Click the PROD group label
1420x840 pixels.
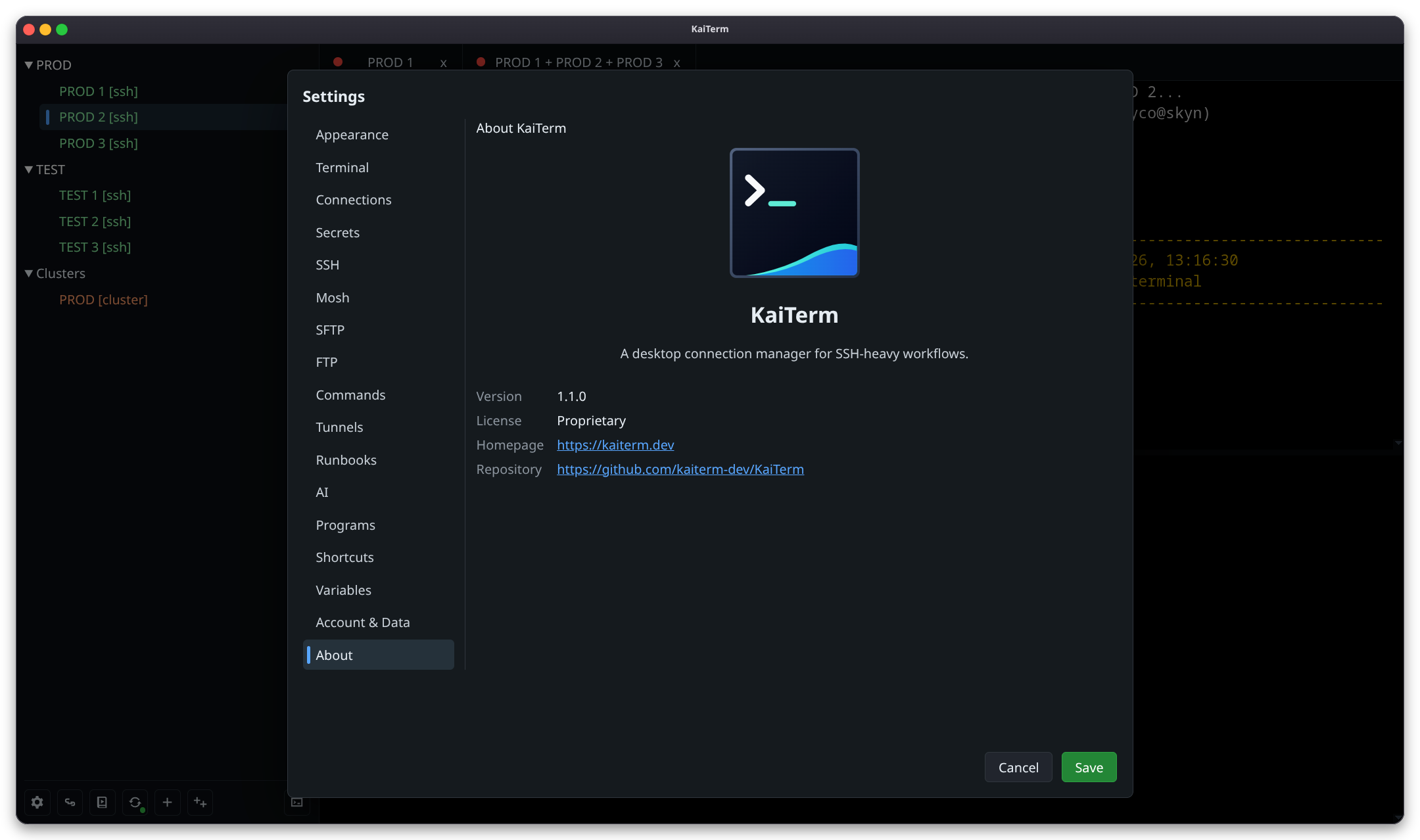54,65
